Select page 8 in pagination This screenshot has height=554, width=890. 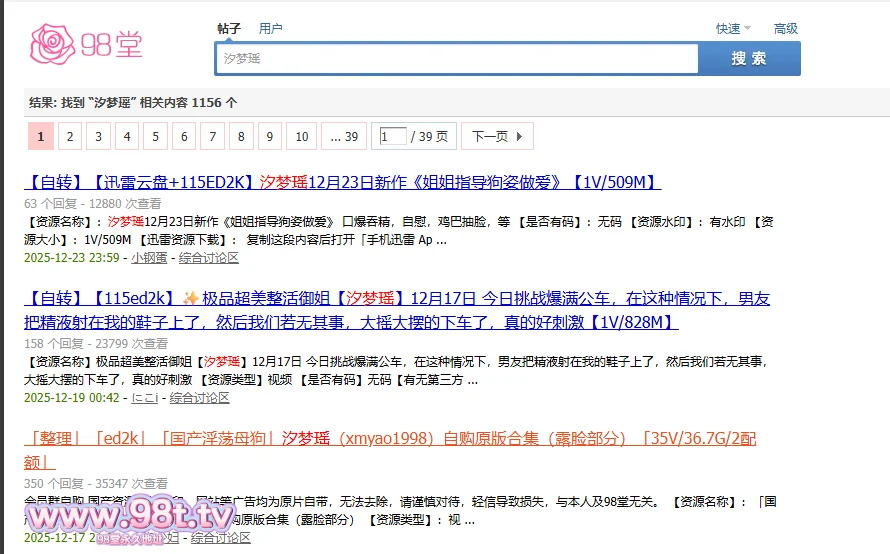(x=241, y=136)
